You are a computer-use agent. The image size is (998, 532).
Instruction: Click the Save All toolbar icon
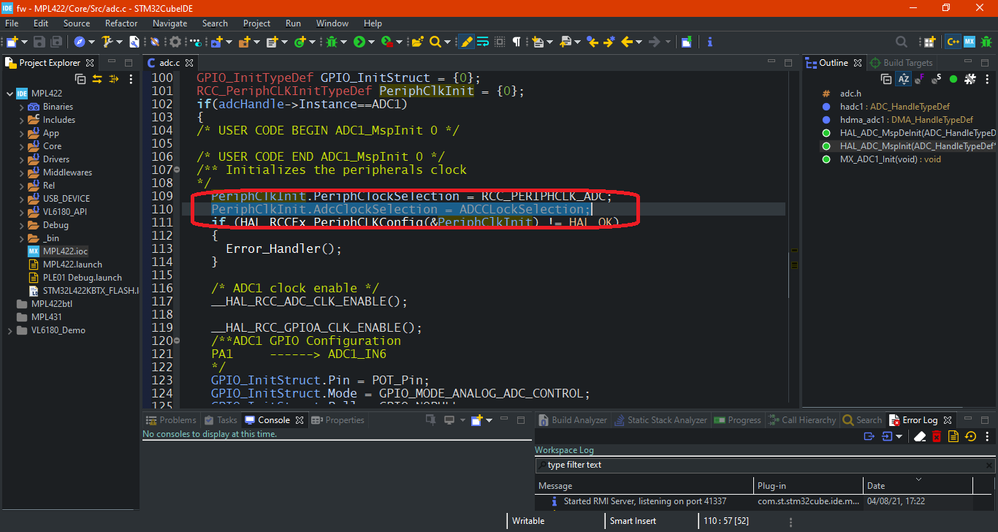[x=56, y=42]
